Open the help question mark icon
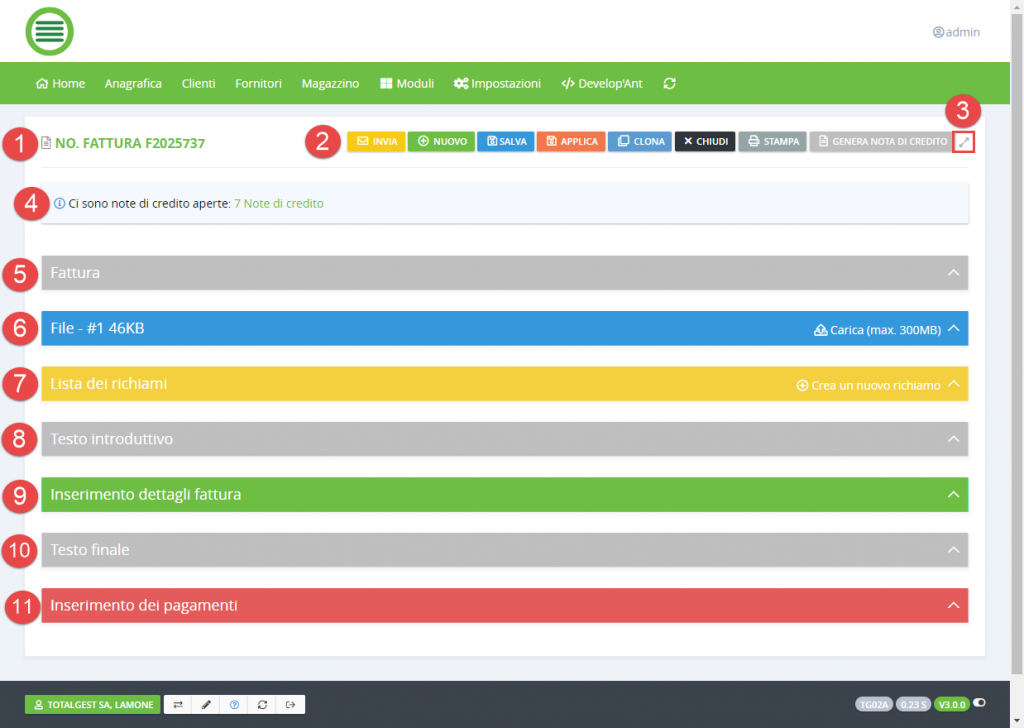Viewport: 1024px width, 728px height. [234, 705]
